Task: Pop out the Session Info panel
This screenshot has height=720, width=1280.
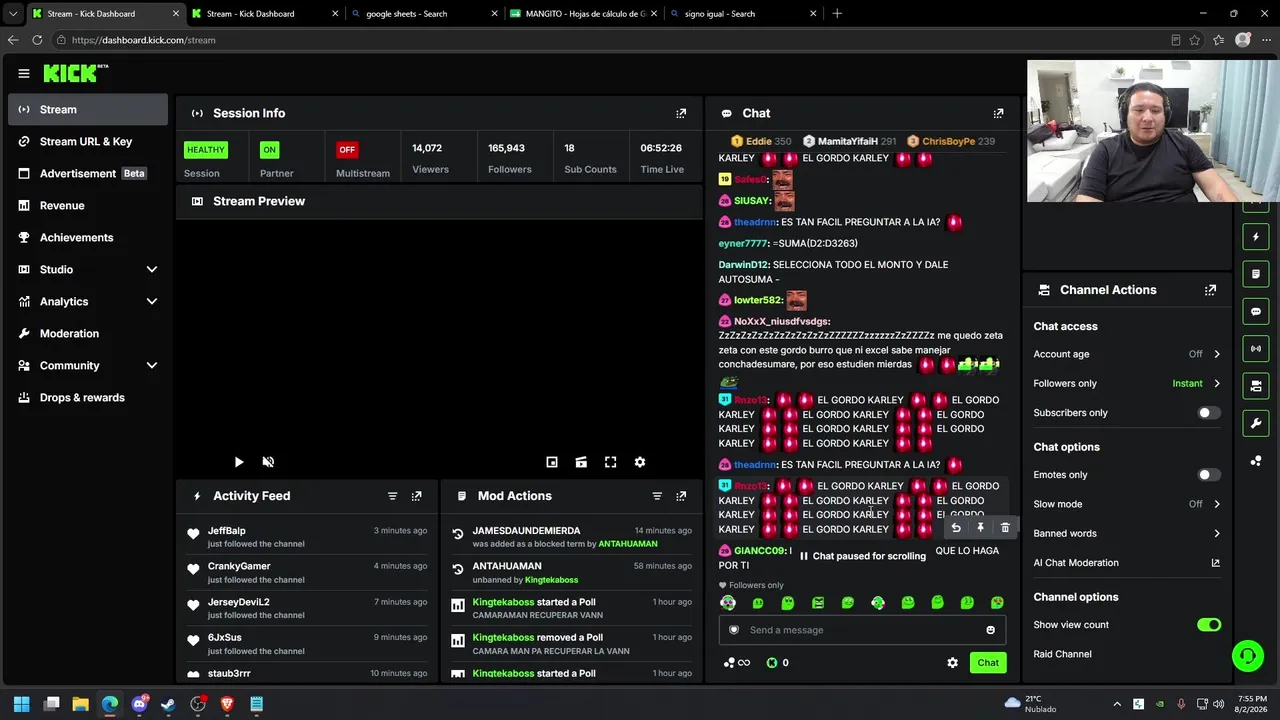Action: coord(681,113)
